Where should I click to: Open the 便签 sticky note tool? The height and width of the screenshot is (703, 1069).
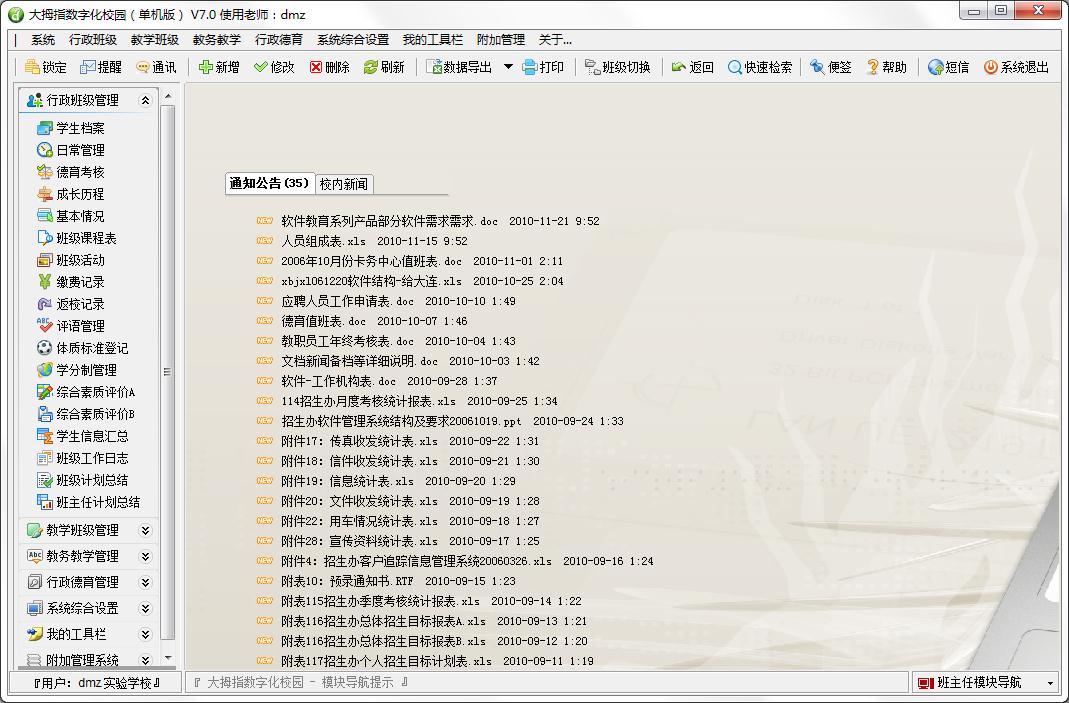pyautogui.click(x=830, y=67)
